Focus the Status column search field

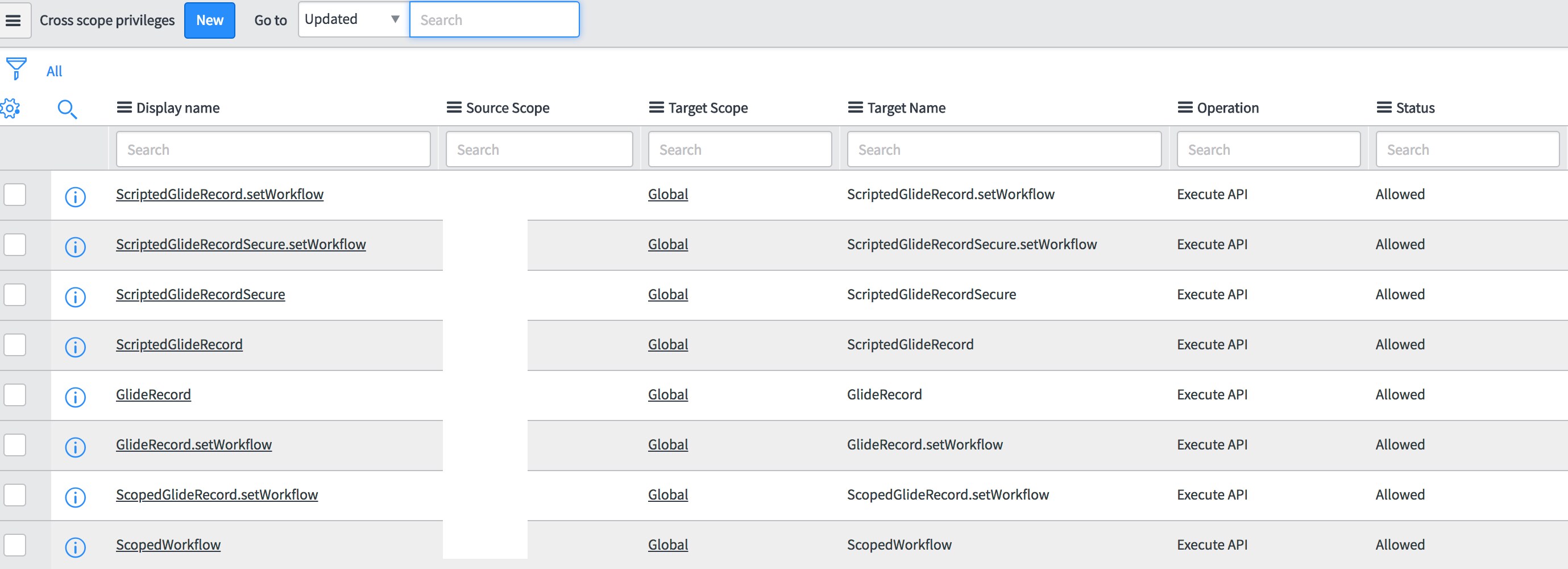[1467, 149]
